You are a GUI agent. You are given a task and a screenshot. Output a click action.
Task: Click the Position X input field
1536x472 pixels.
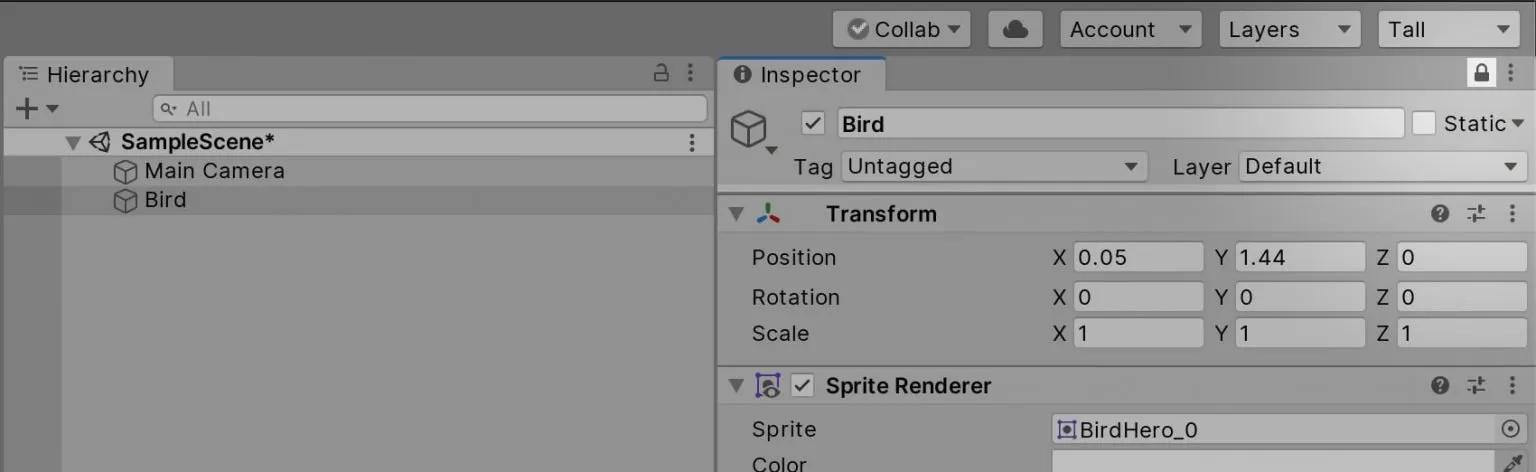(x=1137, y=257)
